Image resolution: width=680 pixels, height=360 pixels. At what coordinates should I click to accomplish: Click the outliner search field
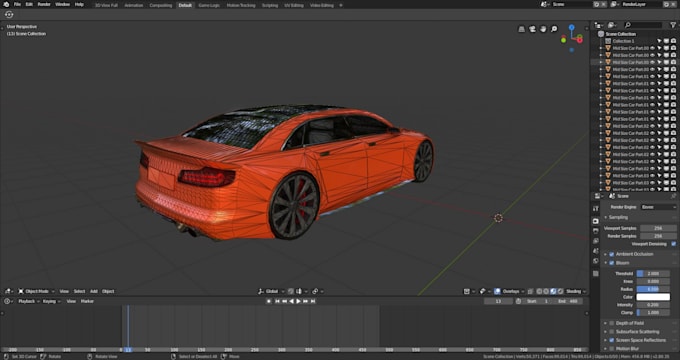(643, 25)
